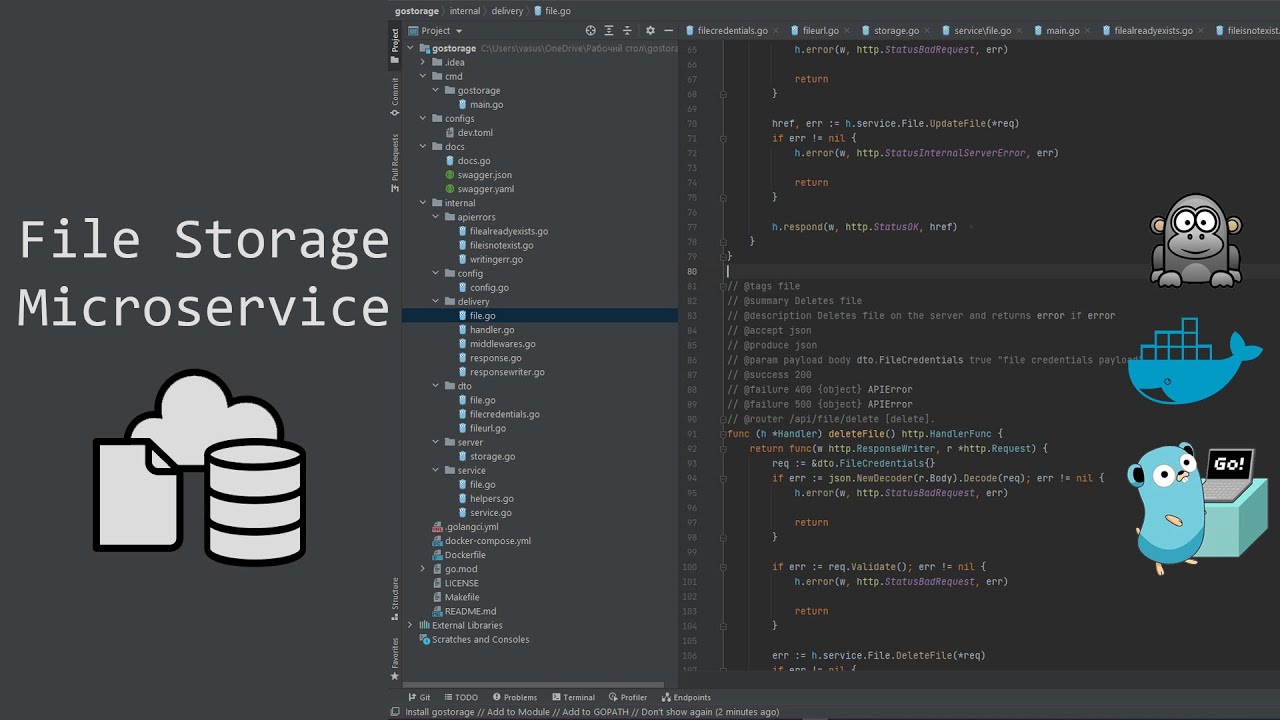Image resolution: width=1280 pixels, height=720 pixels.
Task: Close the fileurl.go editor tab
Action: point(848,31)
